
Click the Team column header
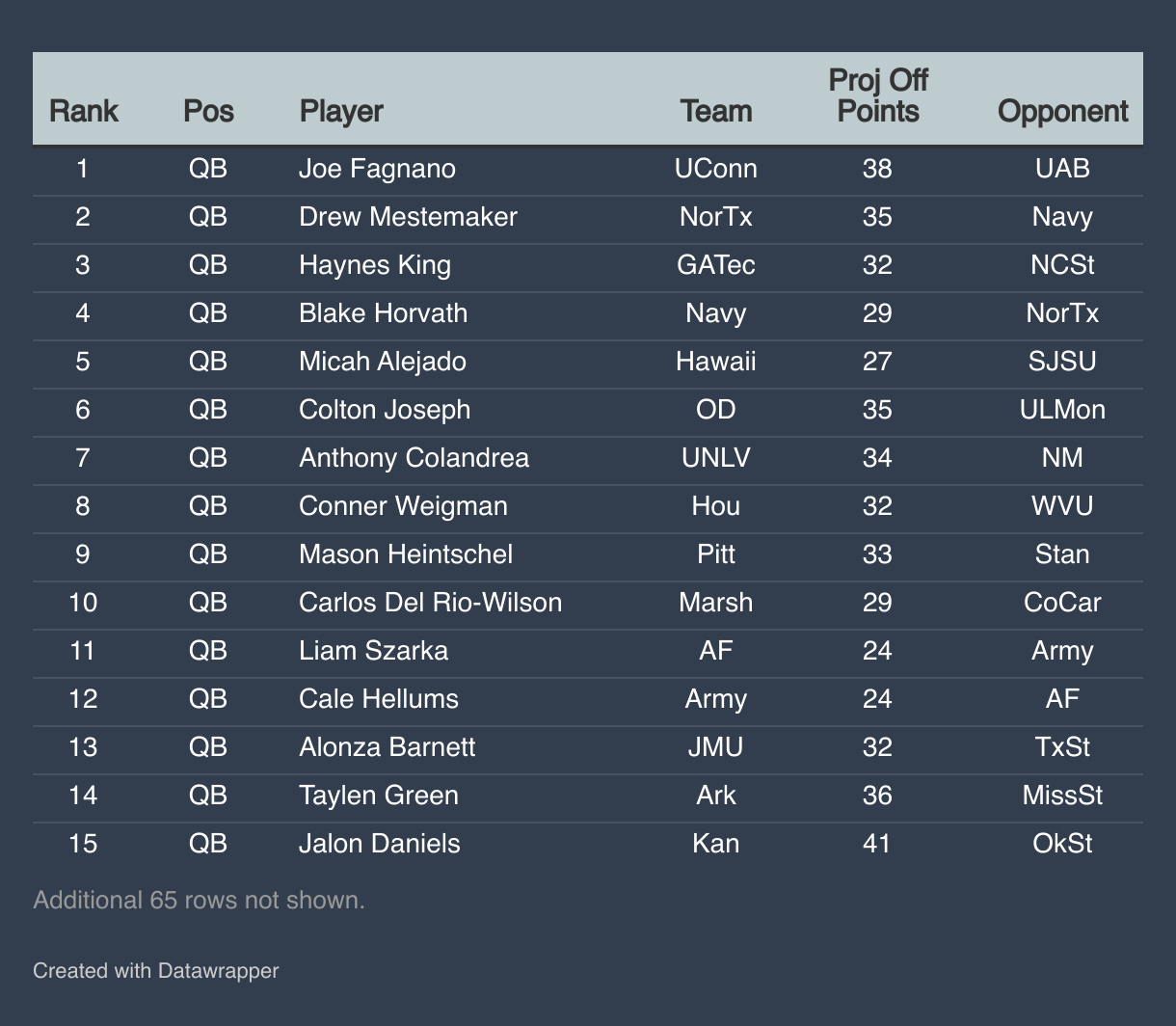click(716, 111)
